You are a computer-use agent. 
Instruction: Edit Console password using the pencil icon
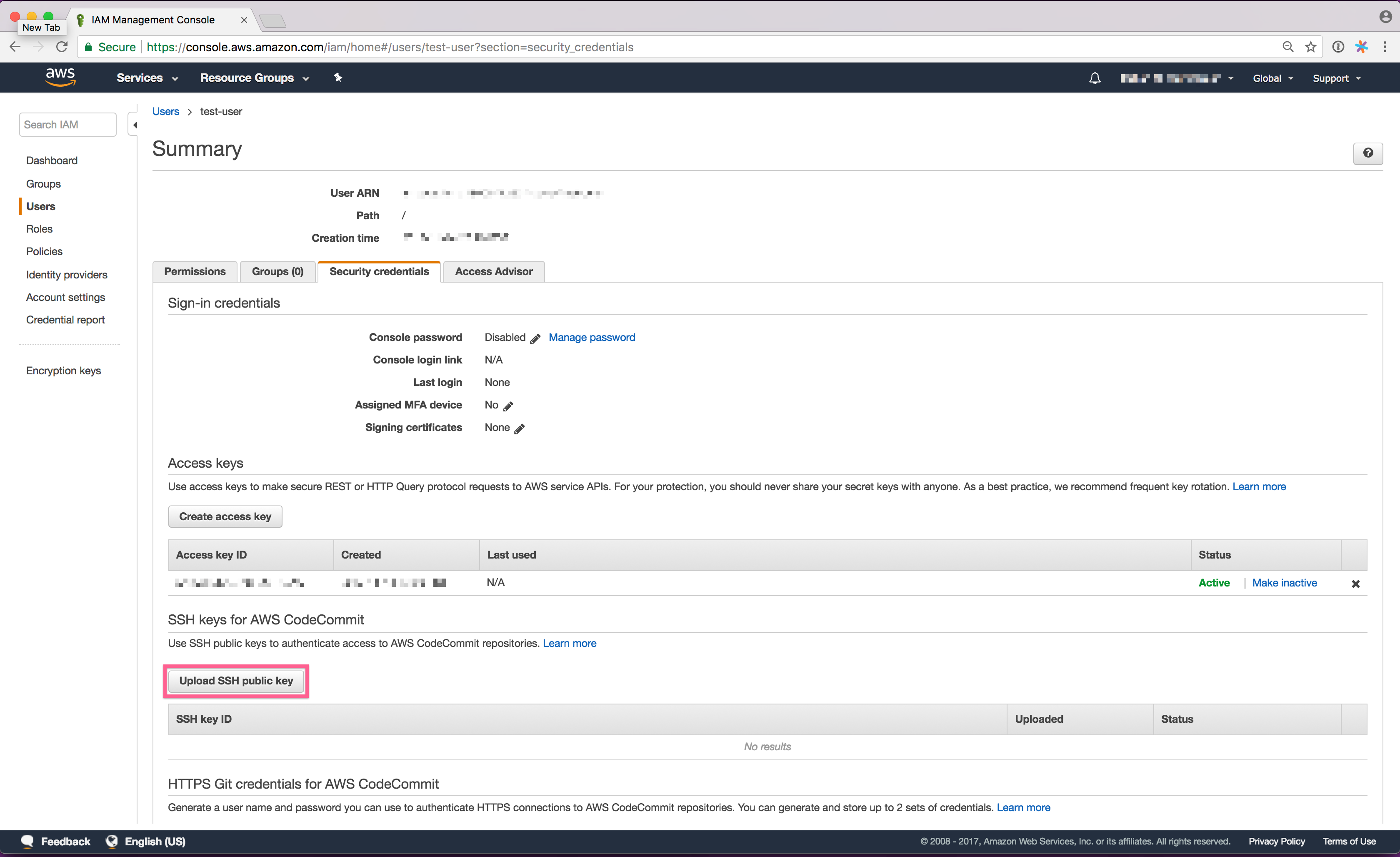[535, 339]
